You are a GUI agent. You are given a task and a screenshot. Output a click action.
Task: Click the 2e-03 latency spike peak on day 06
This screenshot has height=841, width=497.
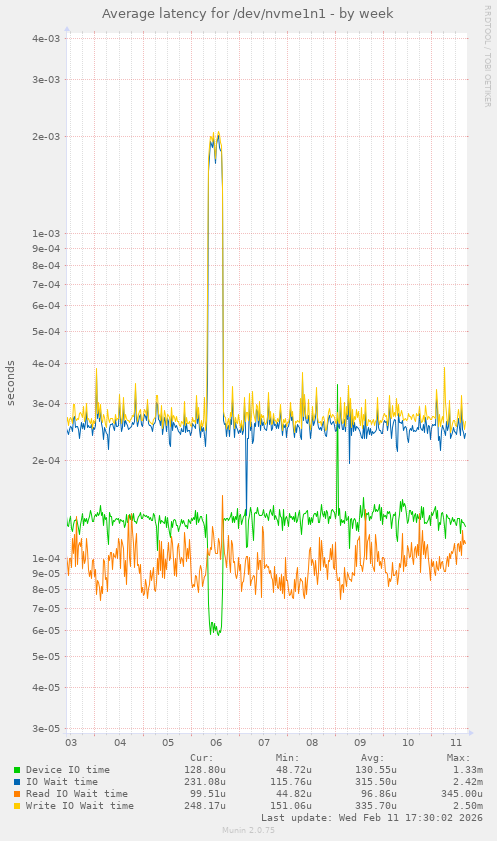(216, 137)
